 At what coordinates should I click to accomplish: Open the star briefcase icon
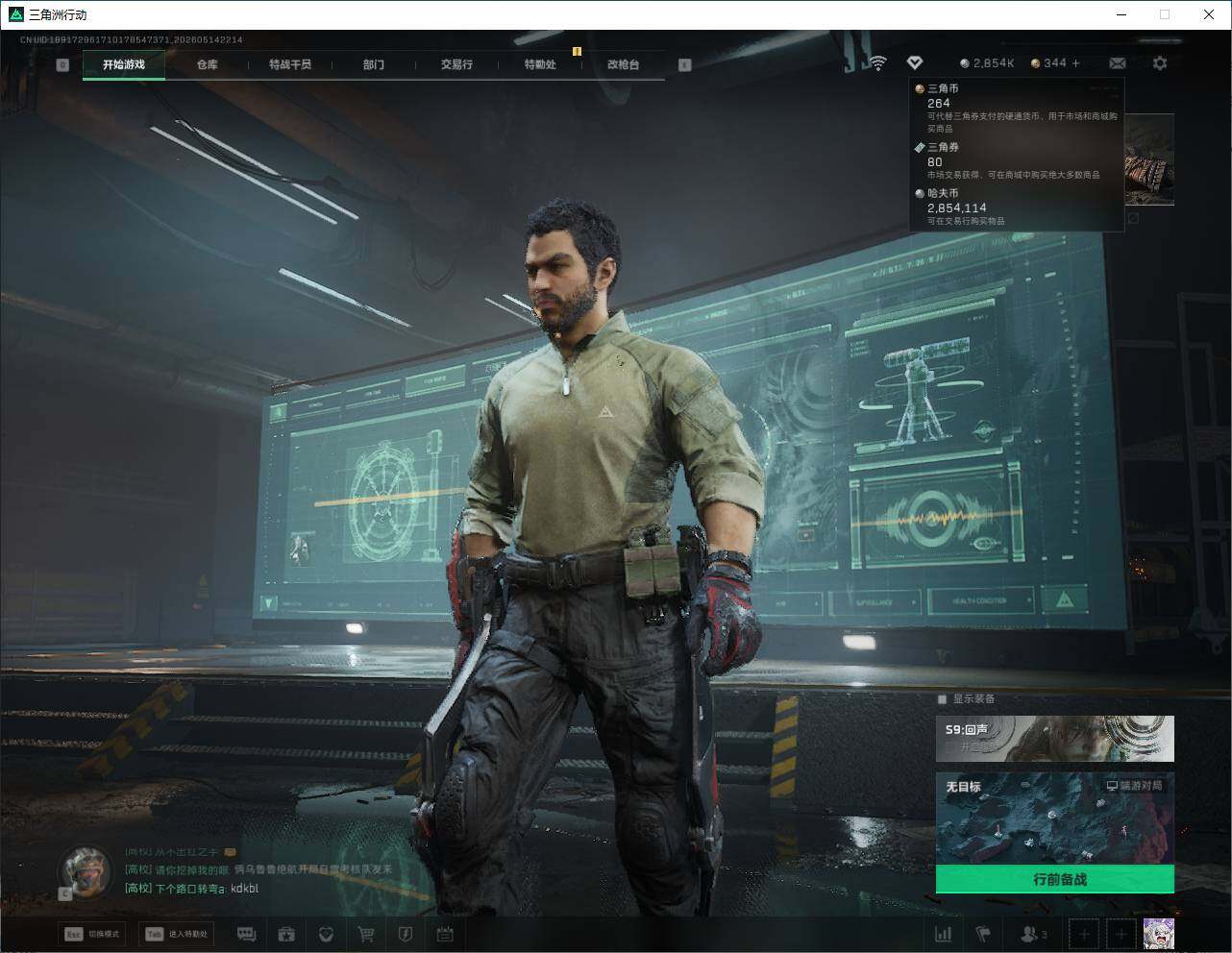pyautogui.click(x=286, y=934)
